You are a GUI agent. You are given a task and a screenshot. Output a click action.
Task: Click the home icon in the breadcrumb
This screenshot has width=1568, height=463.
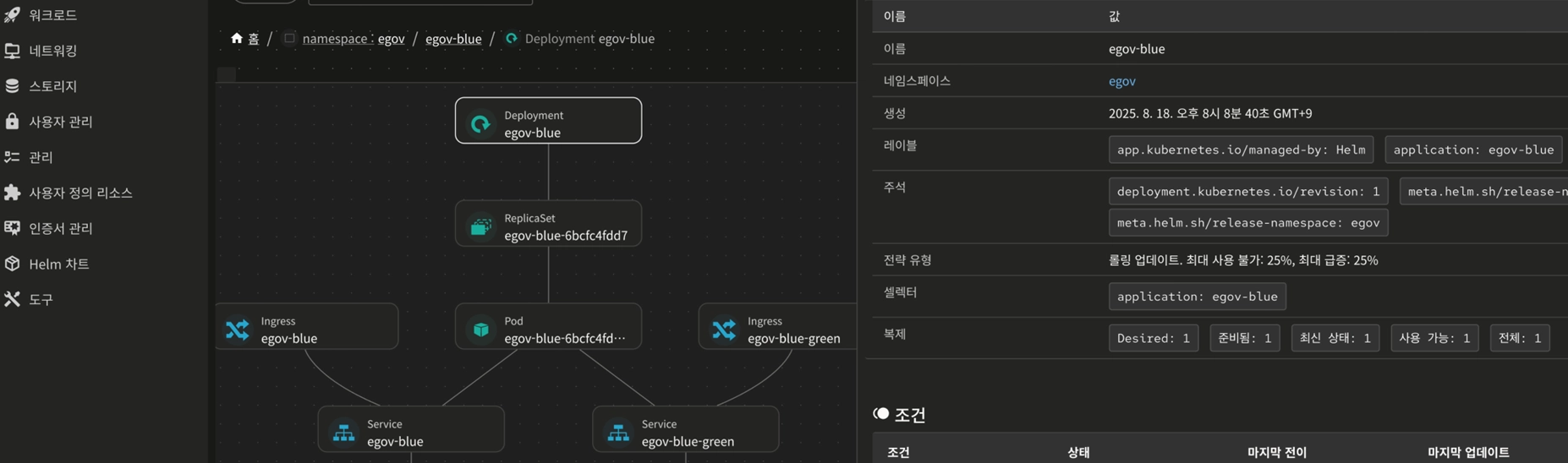237,38
